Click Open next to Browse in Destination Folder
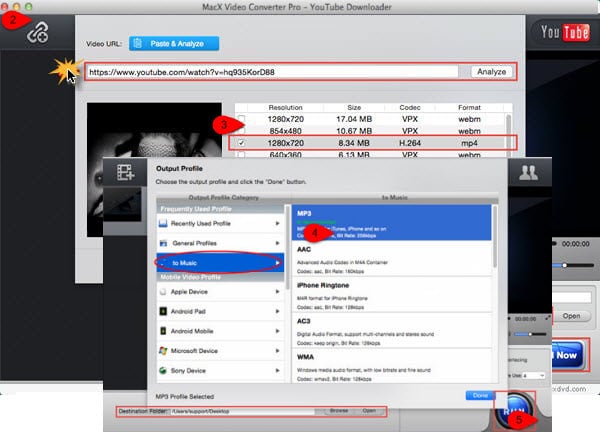Screen dimensions: 600x432 (x=369, y=411)
